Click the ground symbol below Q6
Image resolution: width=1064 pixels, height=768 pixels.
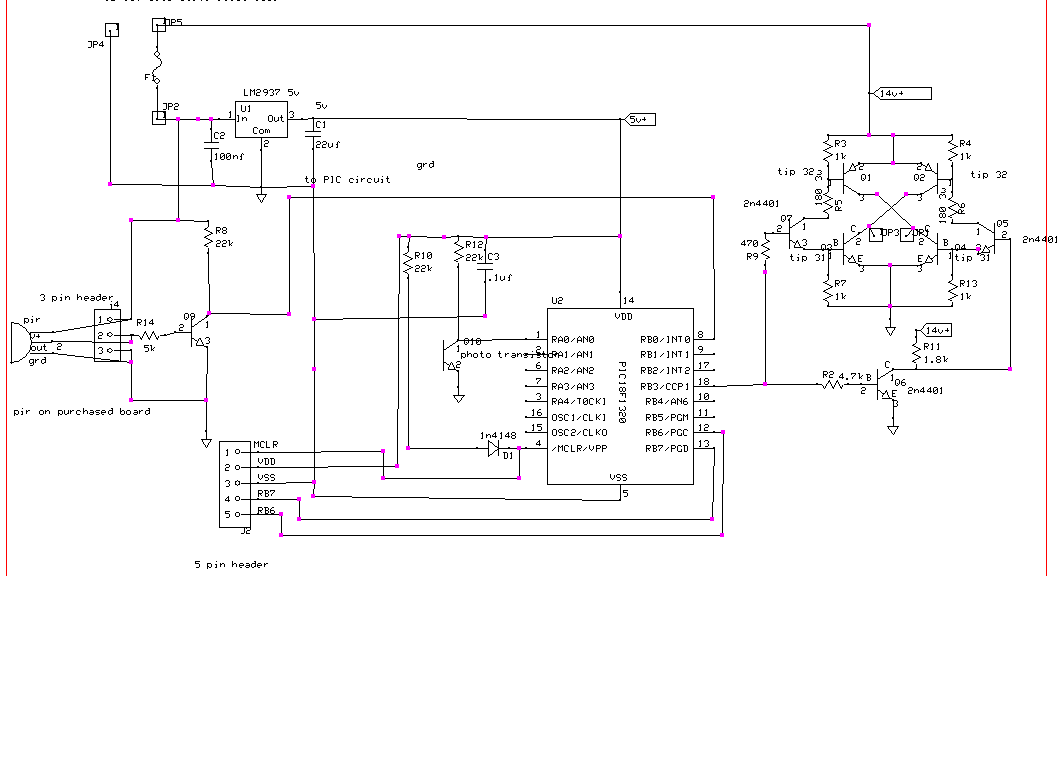pyautogui.click(x=893, y=430)
